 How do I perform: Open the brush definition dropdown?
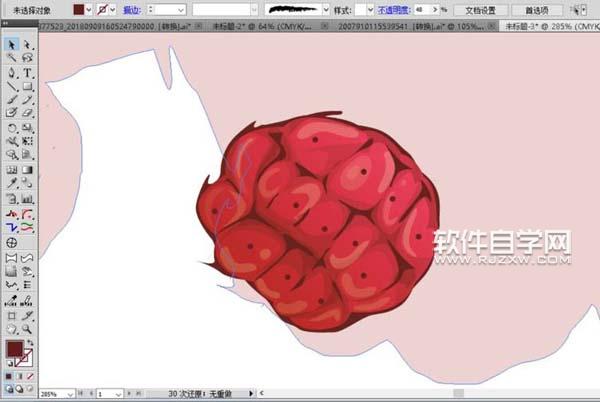coord(326,10)
